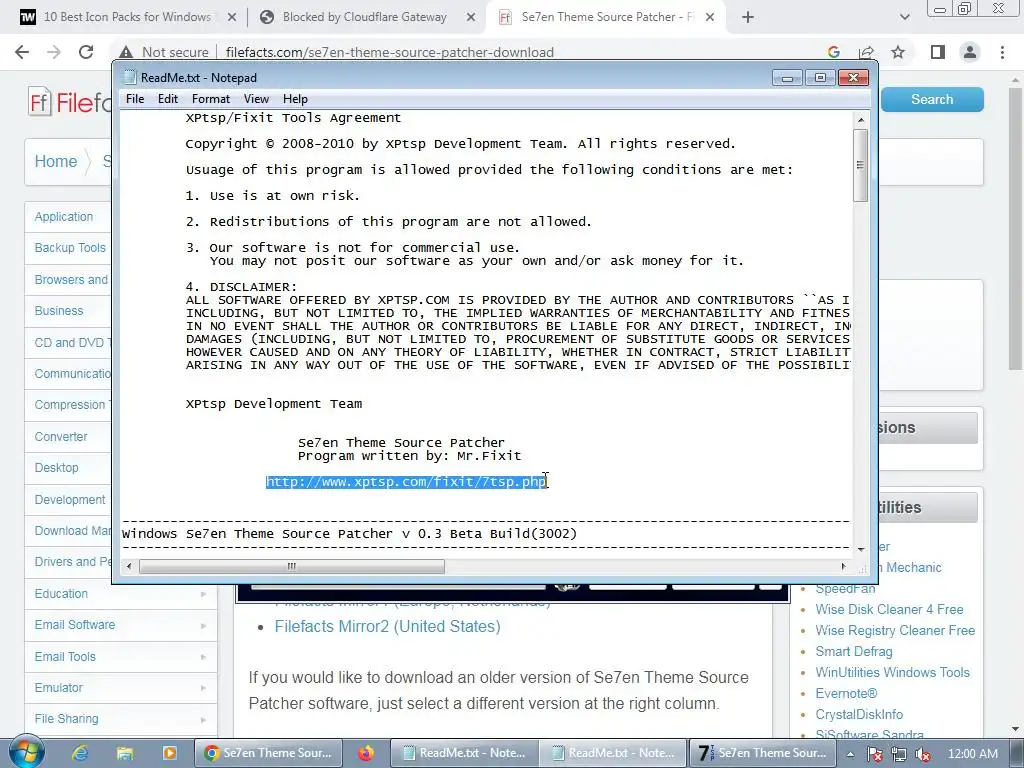Switch to Se7en Theme Source Patcher app taskbar button
Image resolution: width=1024 pixels, height=768 pixels.
763,753
